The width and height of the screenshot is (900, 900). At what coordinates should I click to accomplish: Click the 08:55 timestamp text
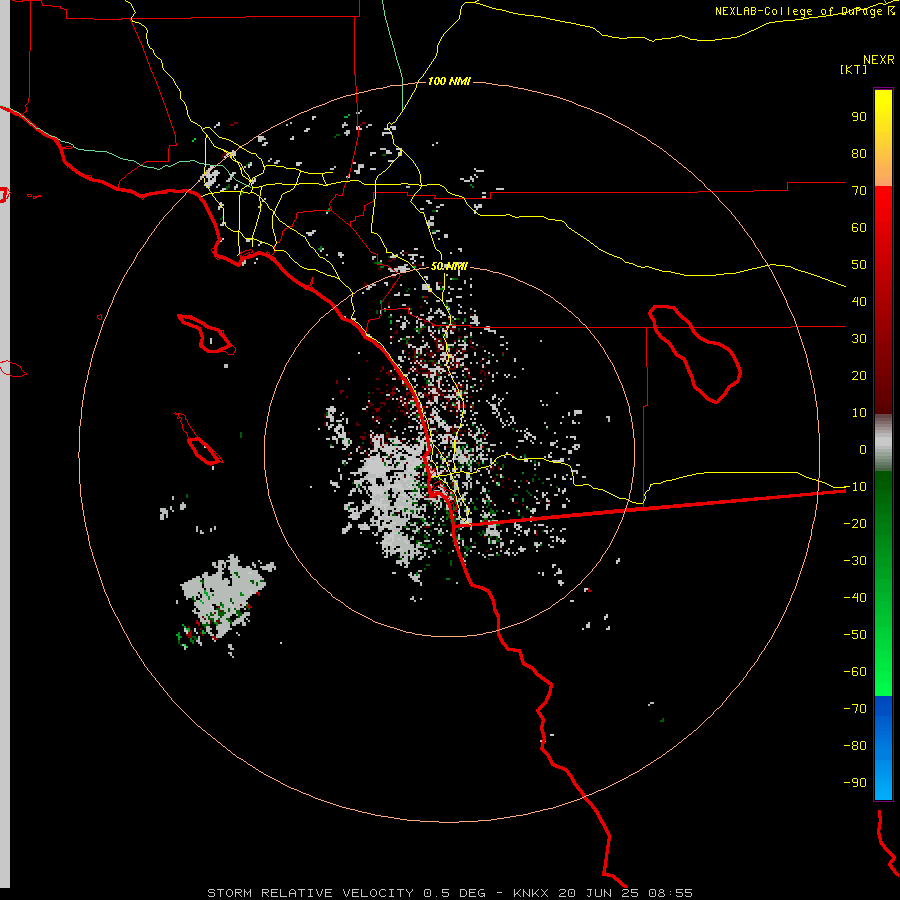click(x=670, y=893)
